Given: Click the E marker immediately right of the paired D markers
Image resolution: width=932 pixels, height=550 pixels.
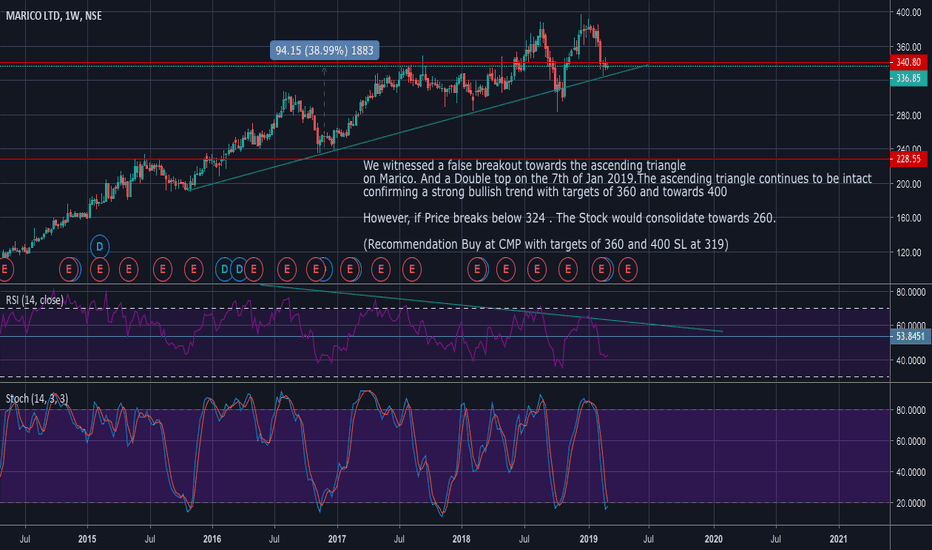Looking at the screenshot, I should coord(254,269).
